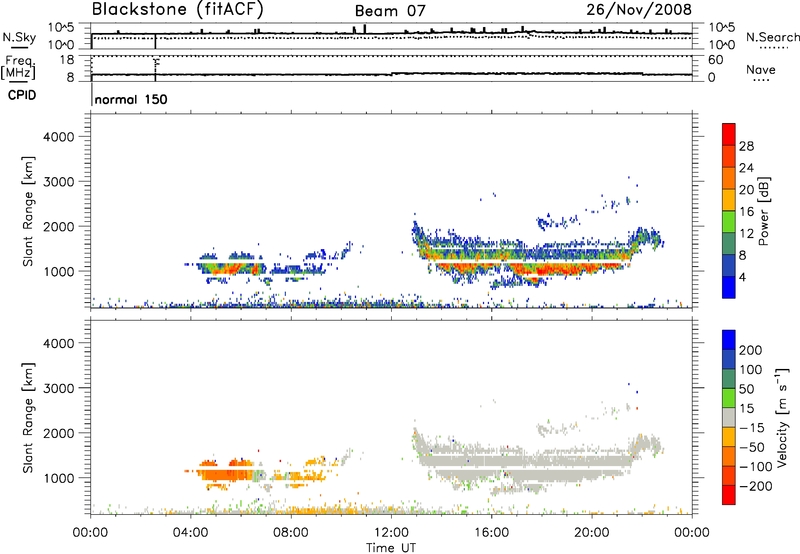Click the '-200' label on the velocity colorbar
This screenshot has height=554, width=800.
[x=756, y=486]
